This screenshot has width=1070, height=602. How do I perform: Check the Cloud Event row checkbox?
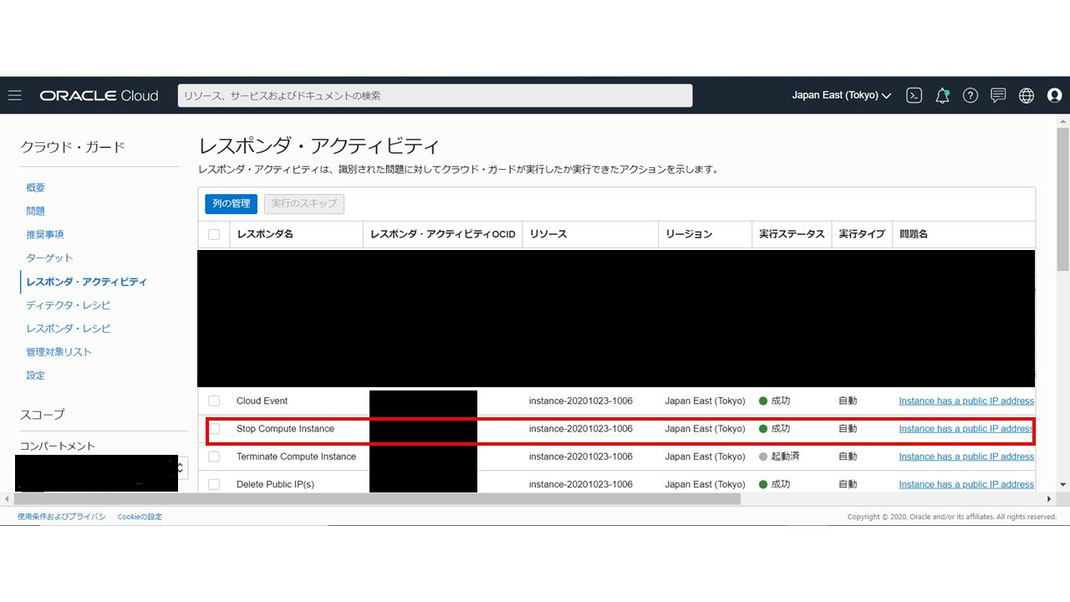pyautogui.click(x=214, y=401)
